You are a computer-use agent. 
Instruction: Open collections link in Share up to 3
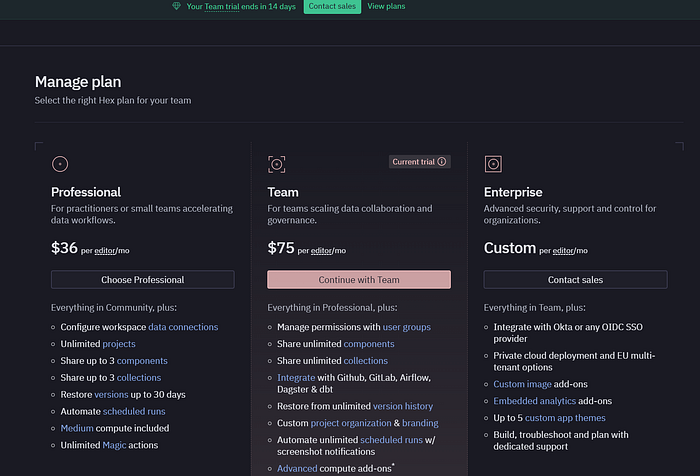point(139,378)
